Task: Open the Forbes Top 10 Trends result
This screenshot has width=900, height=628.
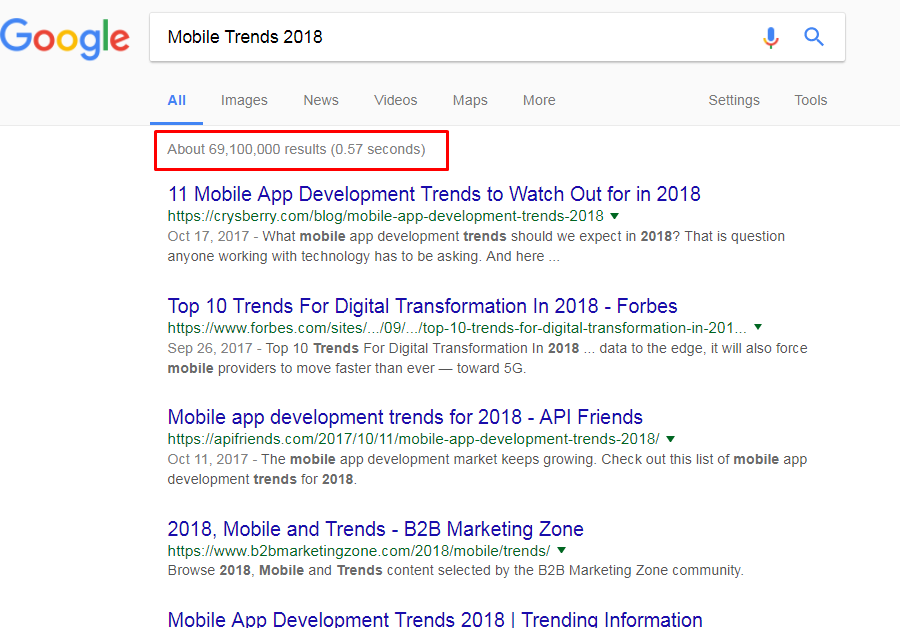Action: [422, 306]
